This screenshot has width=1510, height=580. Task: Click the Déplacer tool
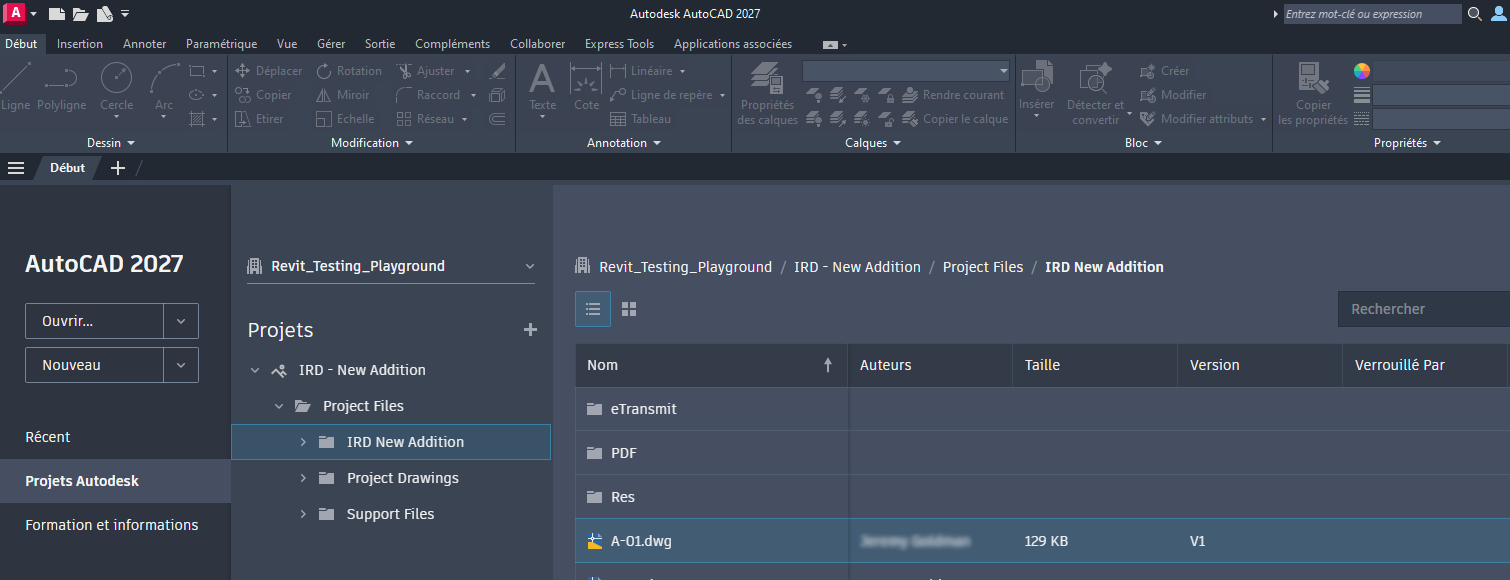click(x=268, y=71)
